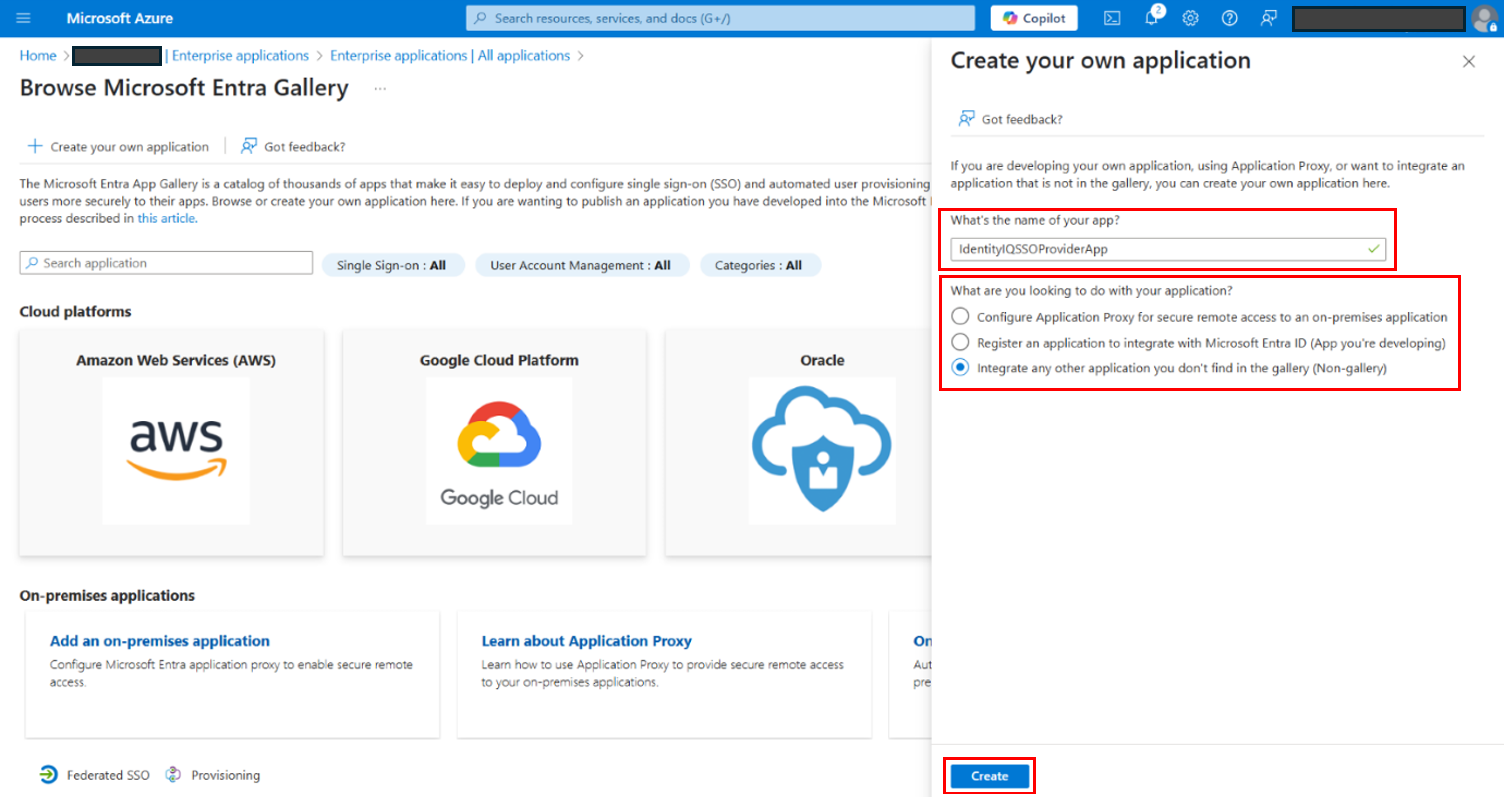Image resolution: width=1505 pixels, height=797 pixels.
Task: Go to Home breadcrumb
Action: tap(38, 56)
